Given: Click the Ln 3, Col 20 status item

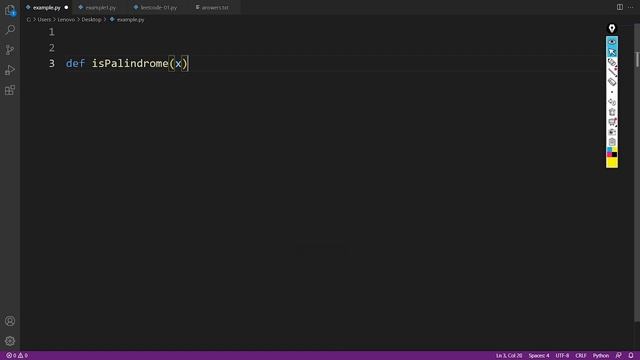Looking at the screenshot, I should (x=509, y=356).
